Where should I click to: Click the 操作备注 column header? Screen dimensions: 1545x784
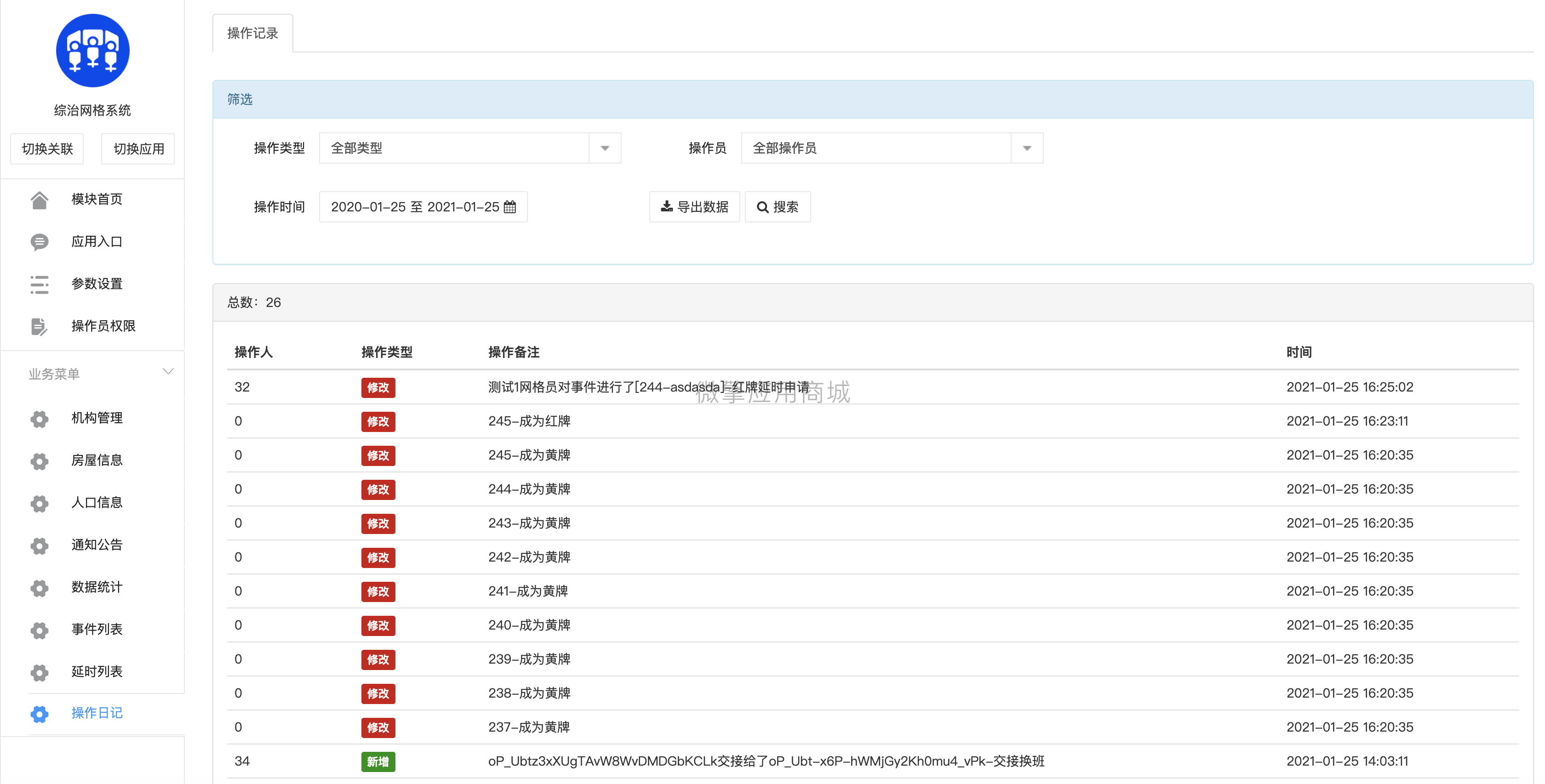[514, 352]
